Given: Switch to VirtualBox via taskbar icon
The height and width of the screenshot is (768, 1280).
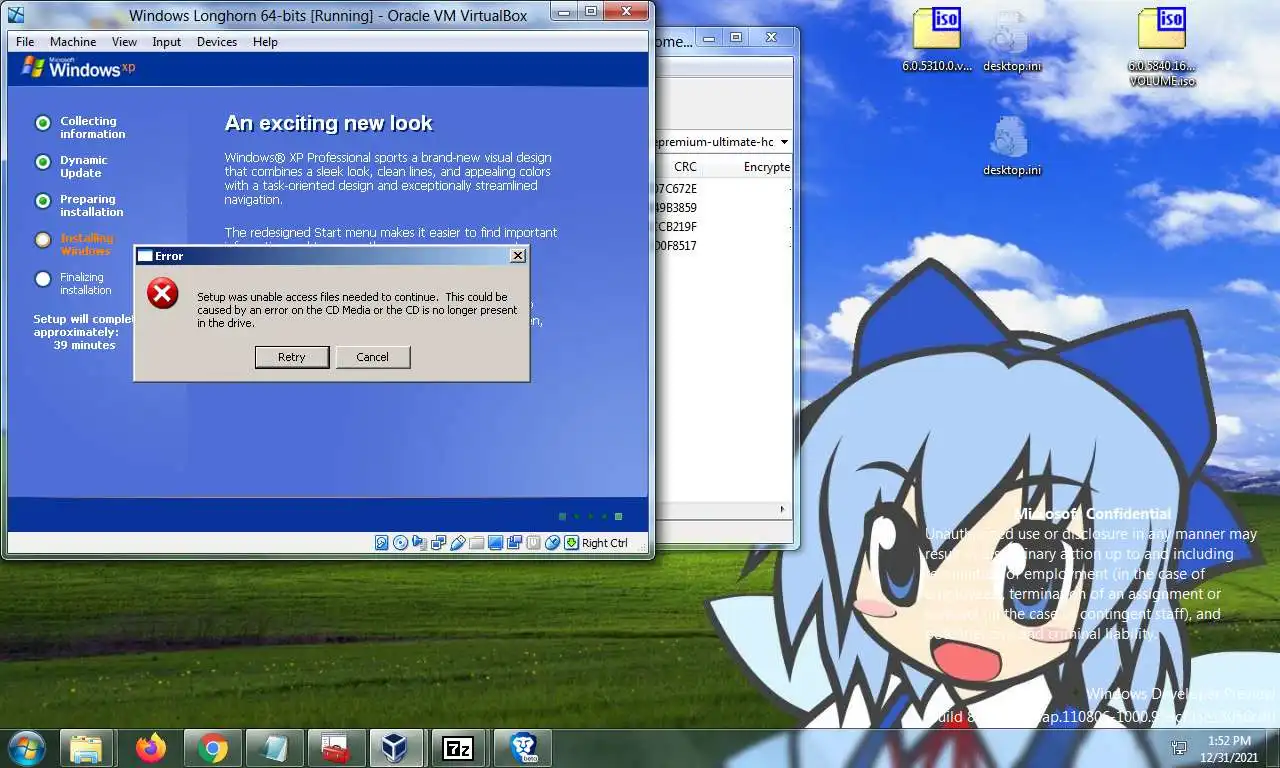Looking at the screenshot, I should tap(396, 748).
